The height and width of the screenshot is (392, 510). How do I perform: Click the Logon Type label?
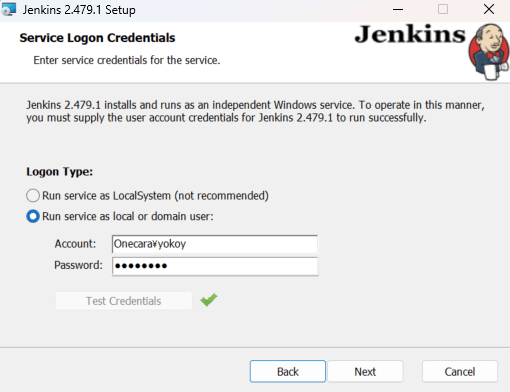click(x=59, y=172)
